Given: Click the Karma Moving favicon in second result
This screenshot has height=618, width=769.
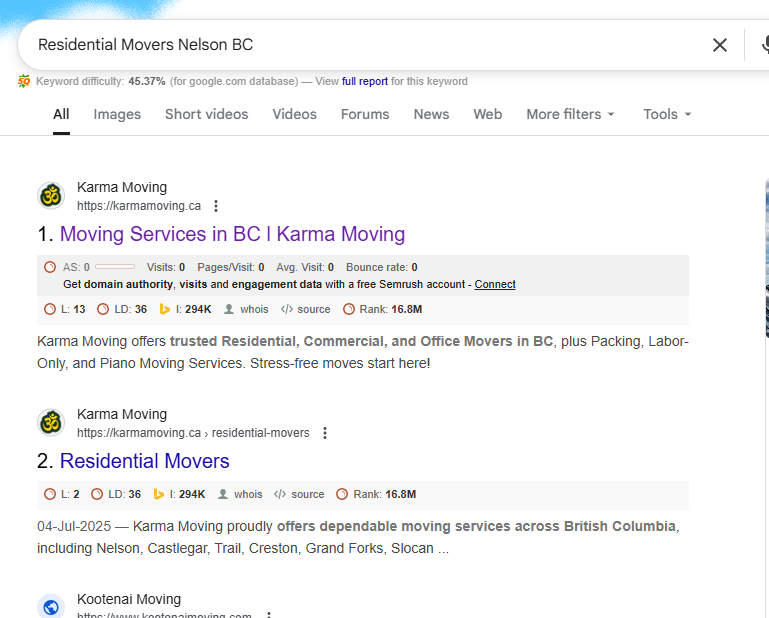Looking at the screenshot, I should 51,423.
